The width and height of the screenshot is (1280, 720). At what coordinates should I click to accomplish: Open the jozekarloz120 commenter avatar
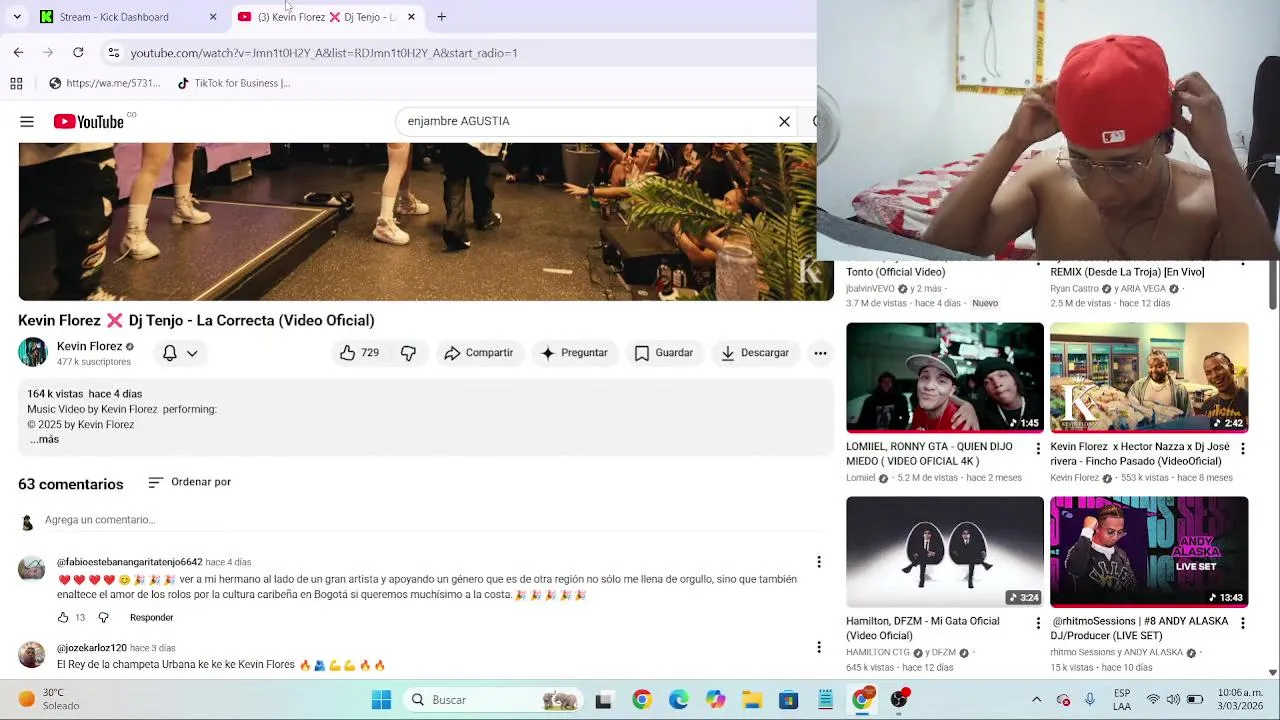(x=32, y=655)
